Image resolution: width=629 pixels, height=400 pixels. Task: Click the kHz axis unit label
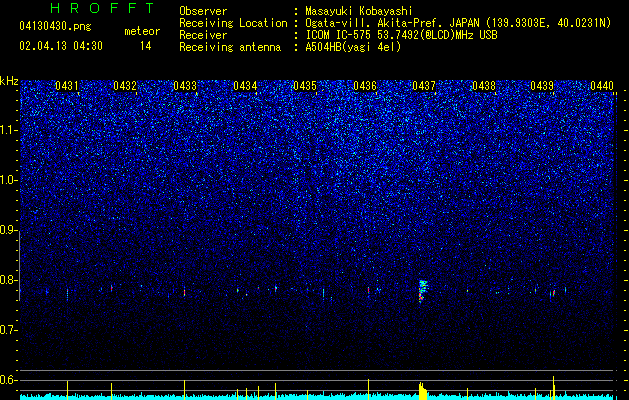9,81
